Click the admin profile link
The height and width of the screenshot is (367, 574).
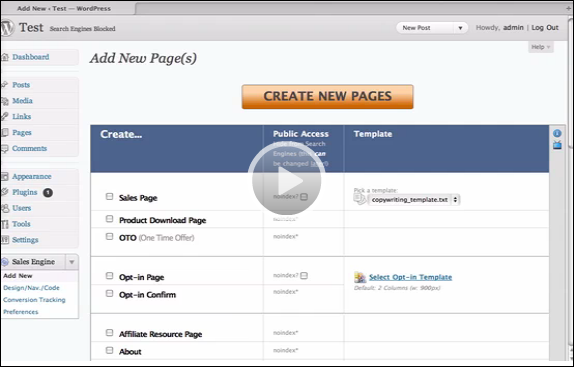(x=513, y=28)
